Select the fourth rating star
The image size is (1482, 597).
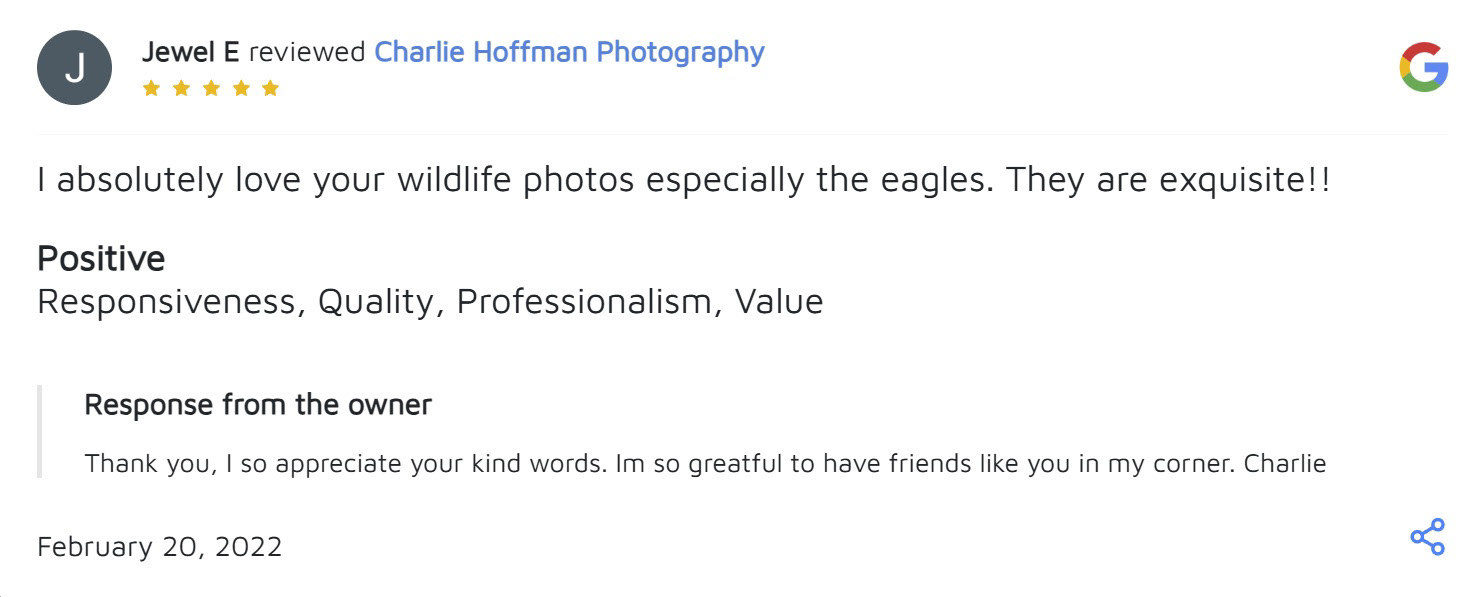(x=240, y=89)
